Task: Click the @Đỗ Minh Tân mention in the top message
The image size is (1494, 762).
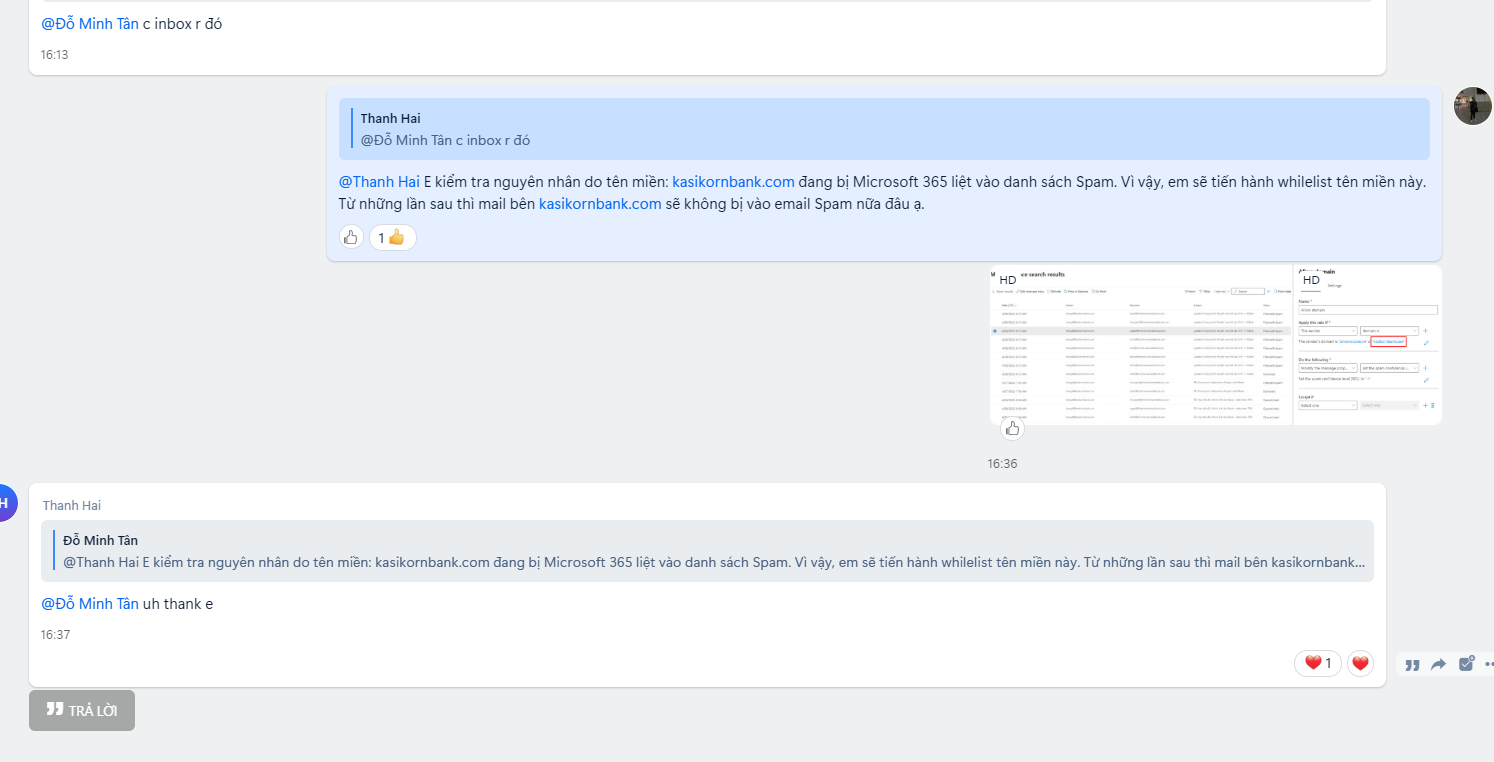Action: 90,23
